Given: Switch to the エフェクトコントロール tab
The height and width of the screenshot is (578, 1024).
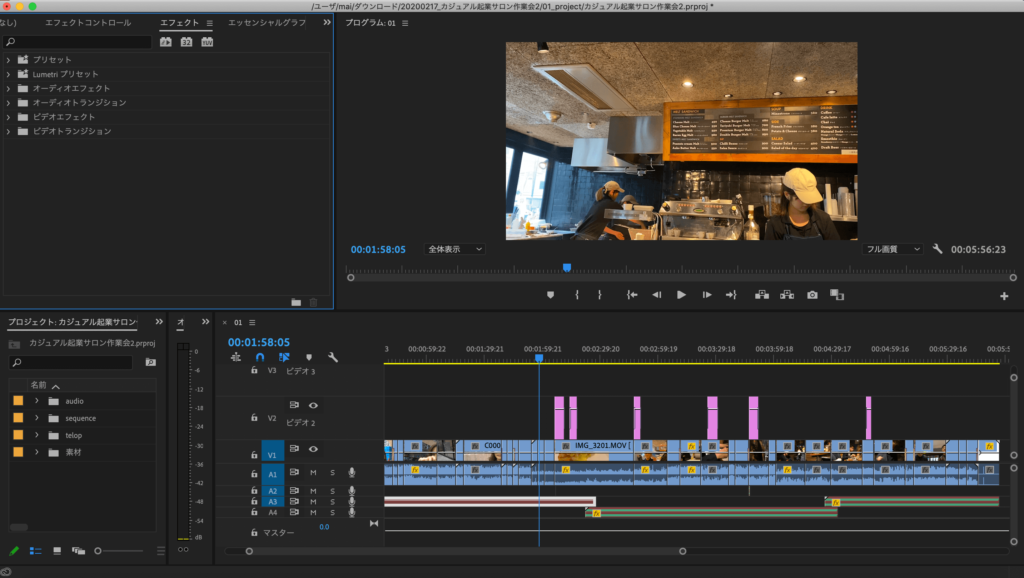Looking at the screenshot, I should [x=88, y=23].
